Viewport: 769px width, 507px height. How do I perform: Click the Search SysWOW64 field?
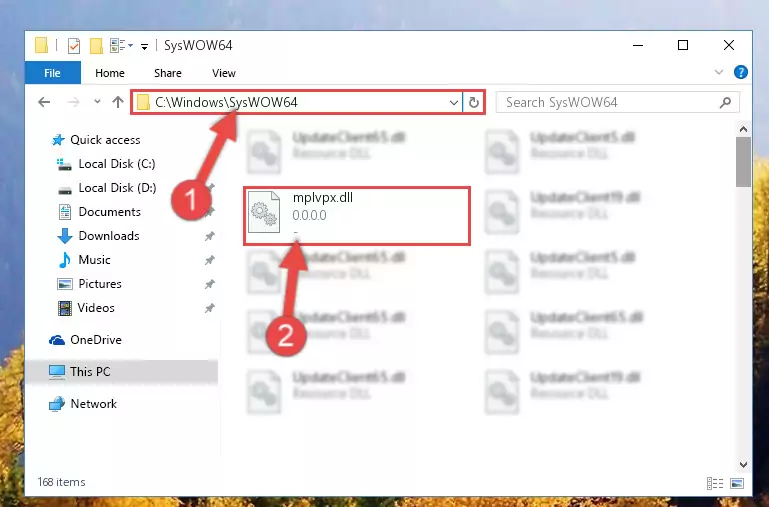coord(617,102)
